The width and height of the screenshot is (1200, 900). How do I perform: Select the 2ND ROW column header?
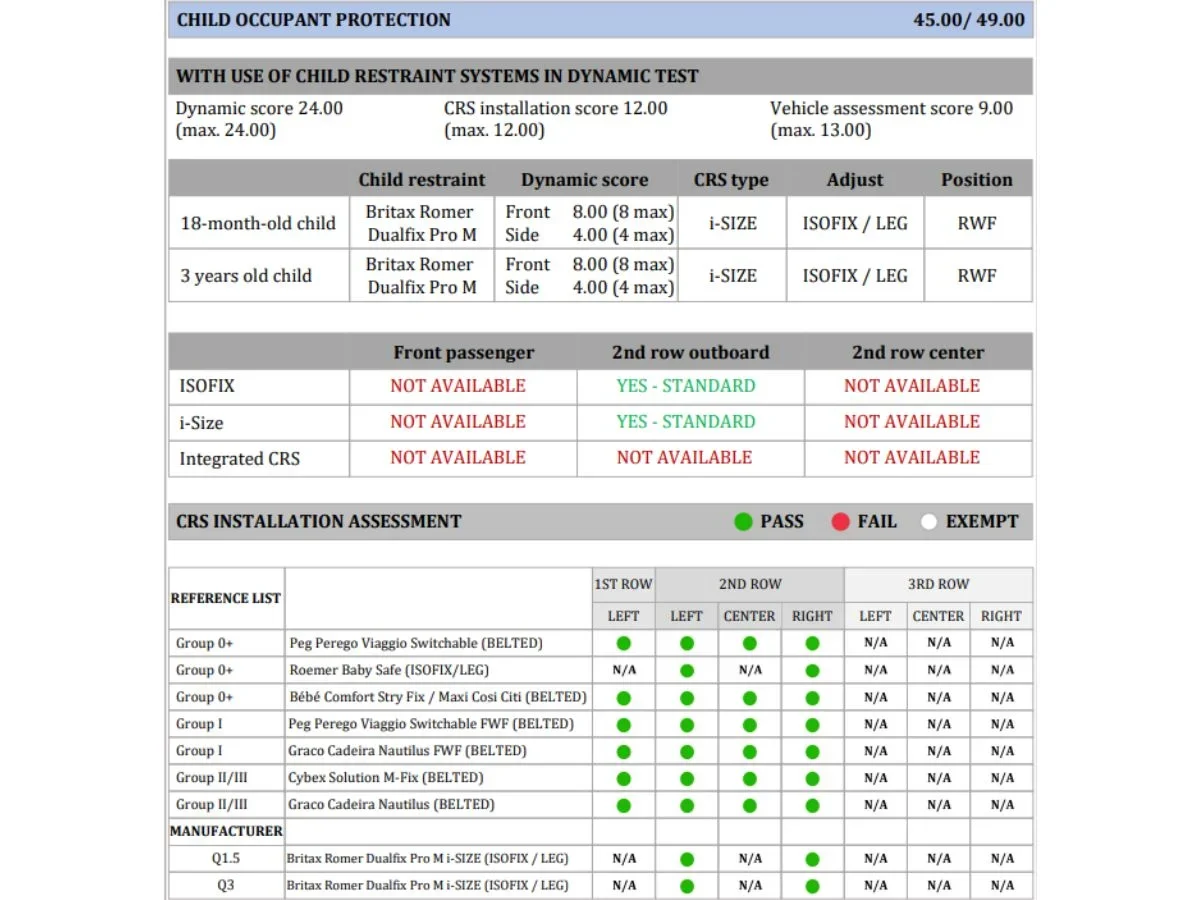[749, 584]
